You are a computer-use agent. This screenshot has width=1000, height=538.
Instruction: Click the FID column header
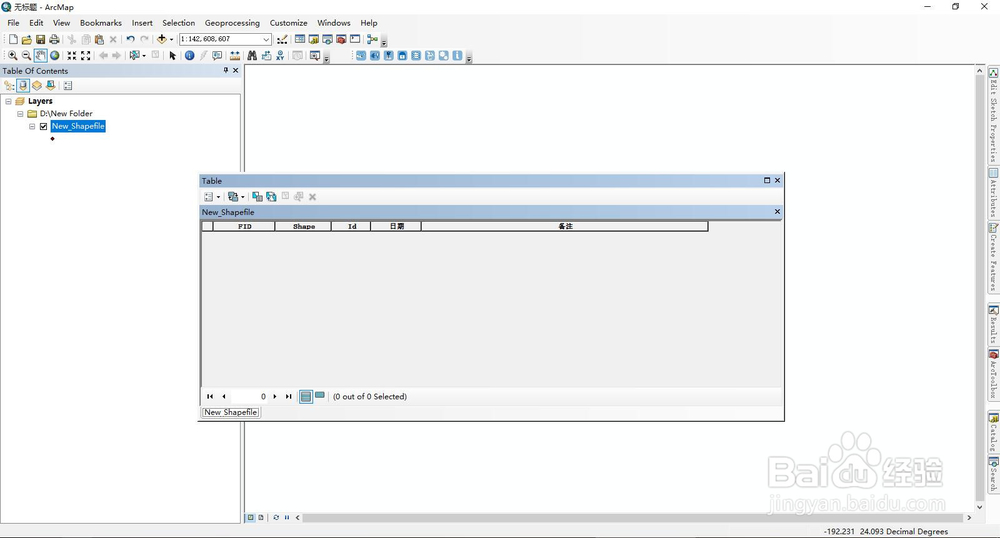(244, 226)
